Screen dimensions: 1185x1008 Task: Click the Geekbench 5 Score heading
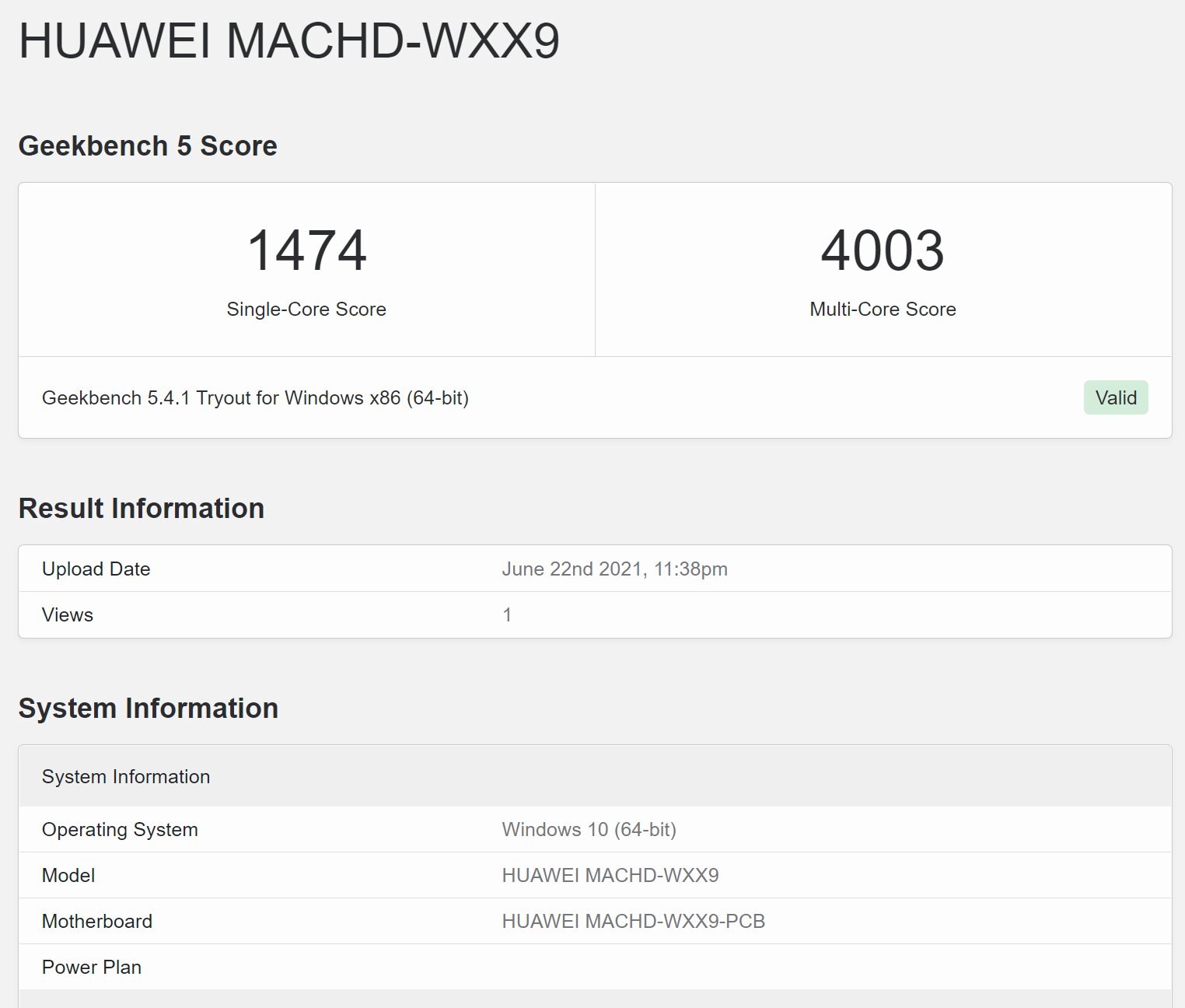148,146
